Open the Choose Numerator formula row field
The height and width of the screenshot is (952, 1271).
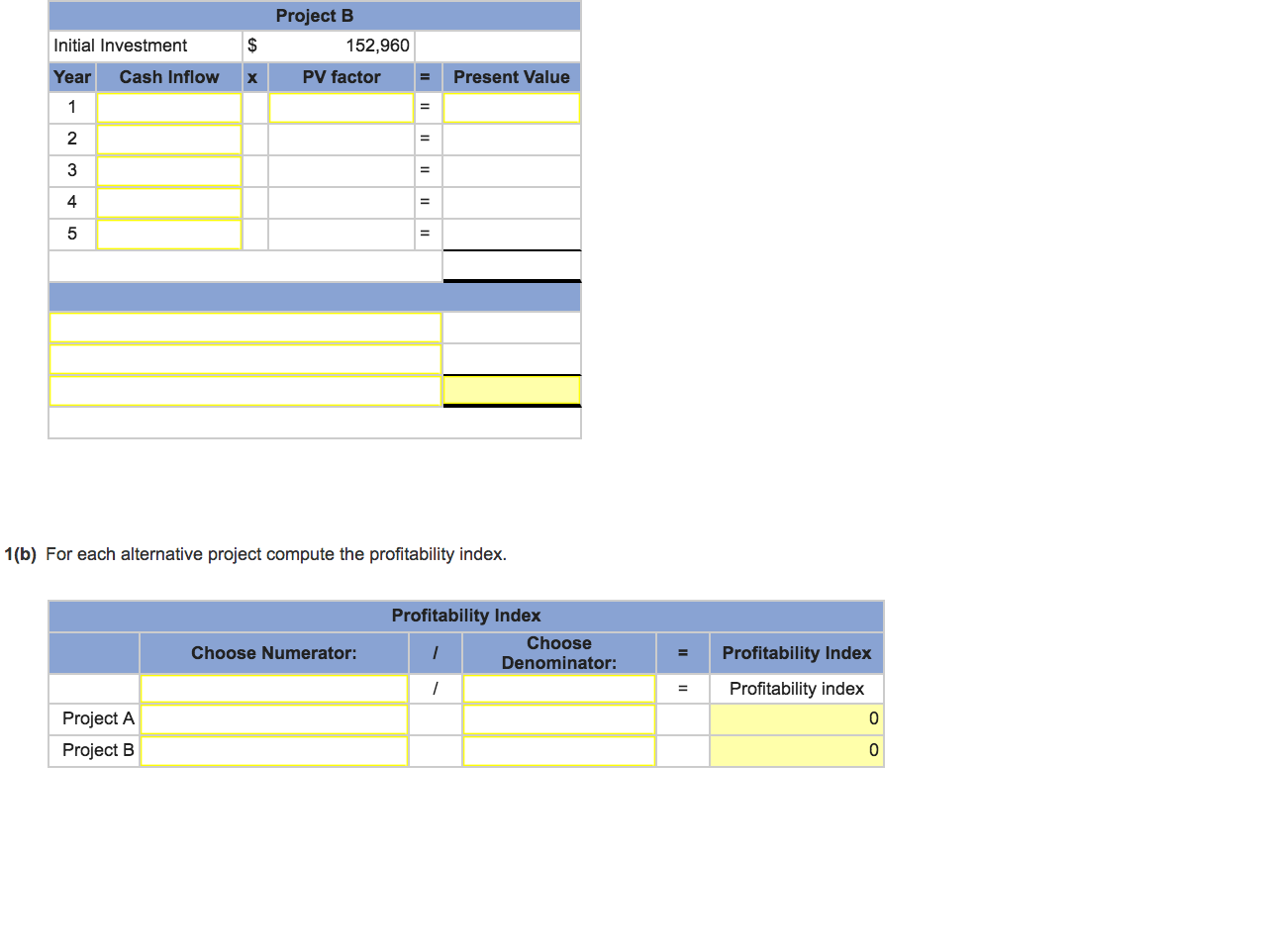click(274, 689)
